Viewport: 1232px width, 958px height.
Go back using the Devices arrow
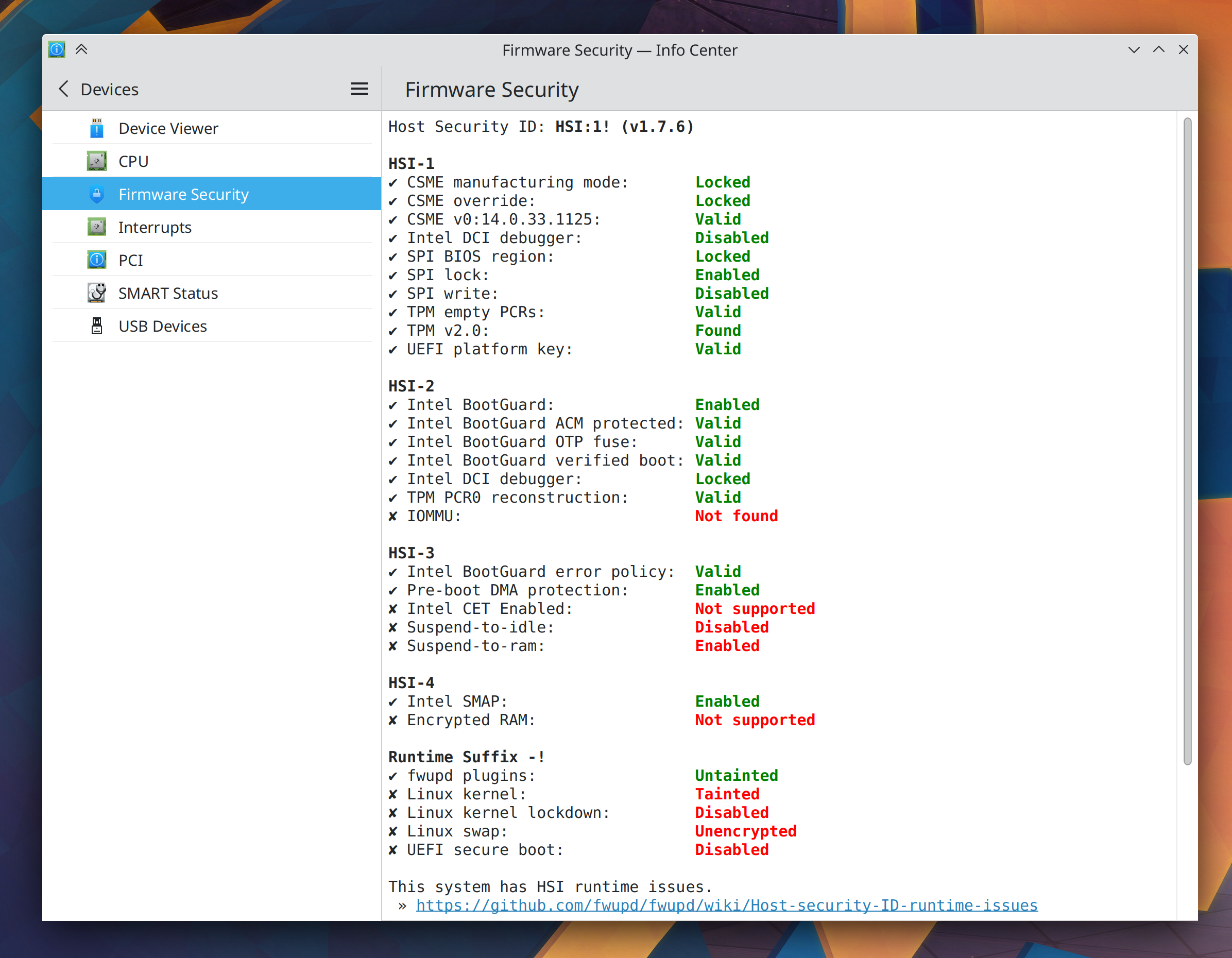point(64,89)
